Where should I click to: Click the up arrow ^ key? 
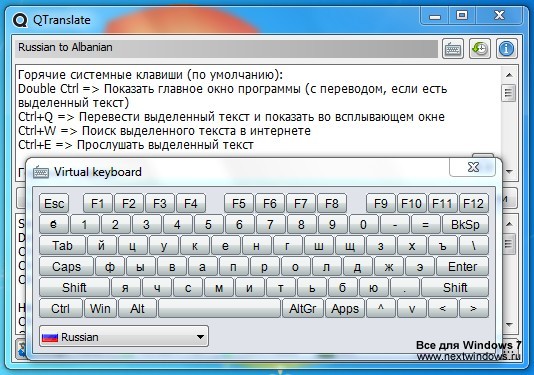[x=381, y=309]
